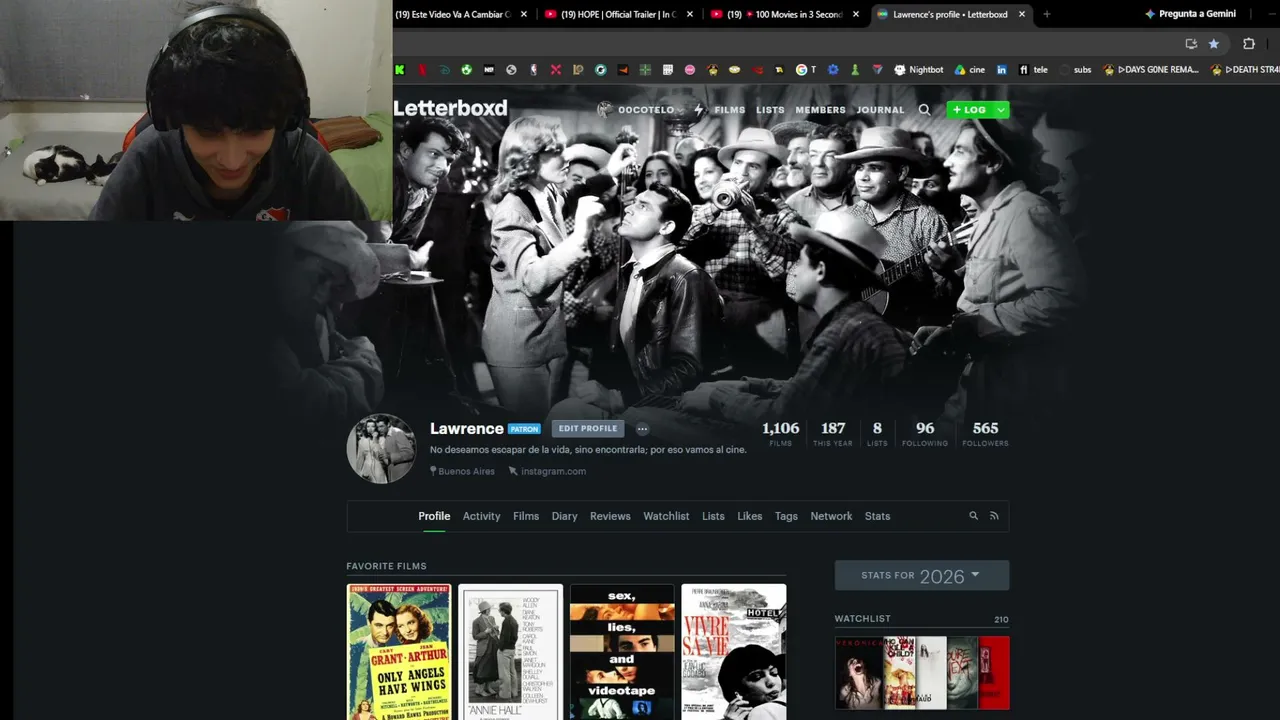Open the Annie Hall poster
Image resolution: width=1280 pixels, height=720 pixels.
(510, 652)
